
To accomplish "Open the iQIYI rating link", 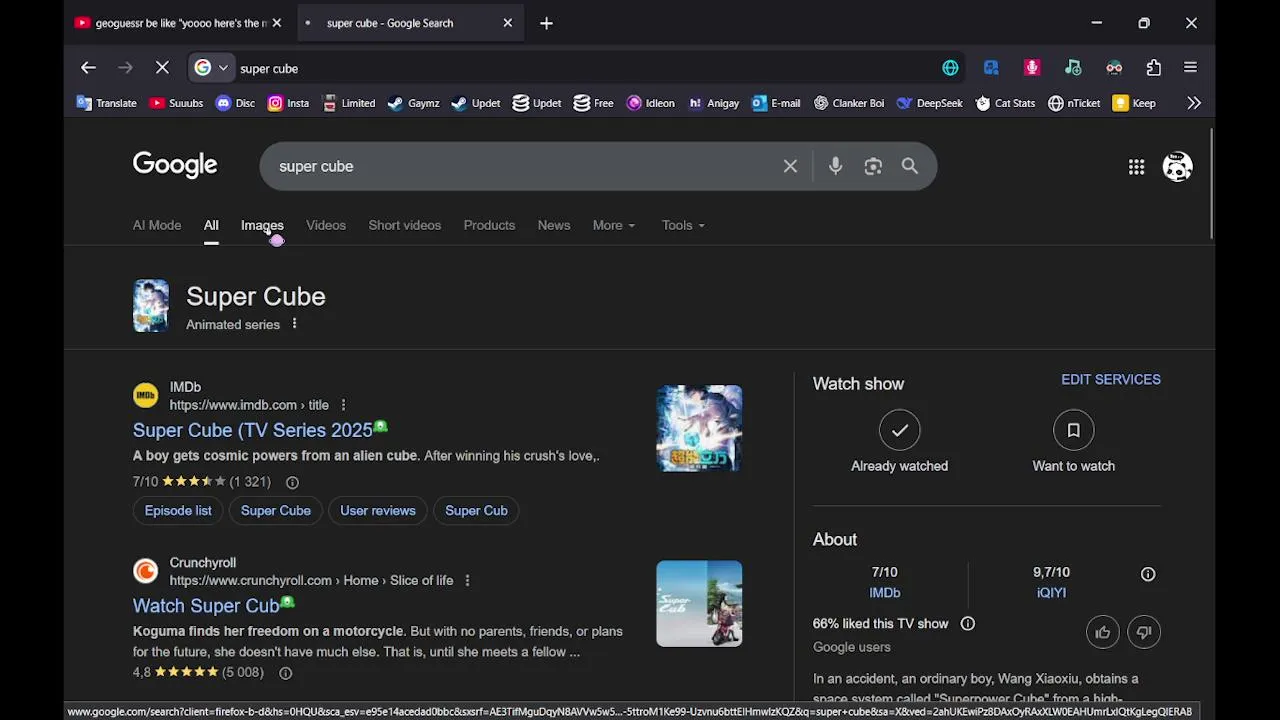I will [1051, 592].
